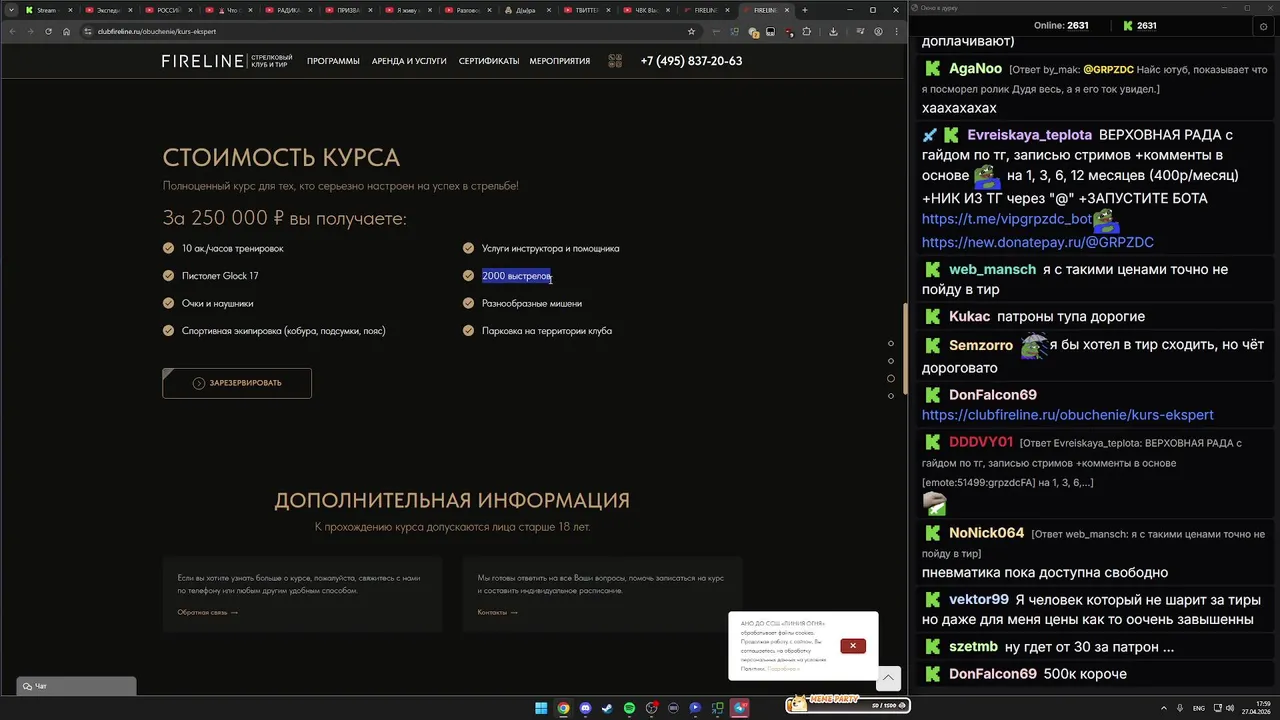Open the Контакты link
Viewport: 1280px width, 720px height.
click(497, 612)
